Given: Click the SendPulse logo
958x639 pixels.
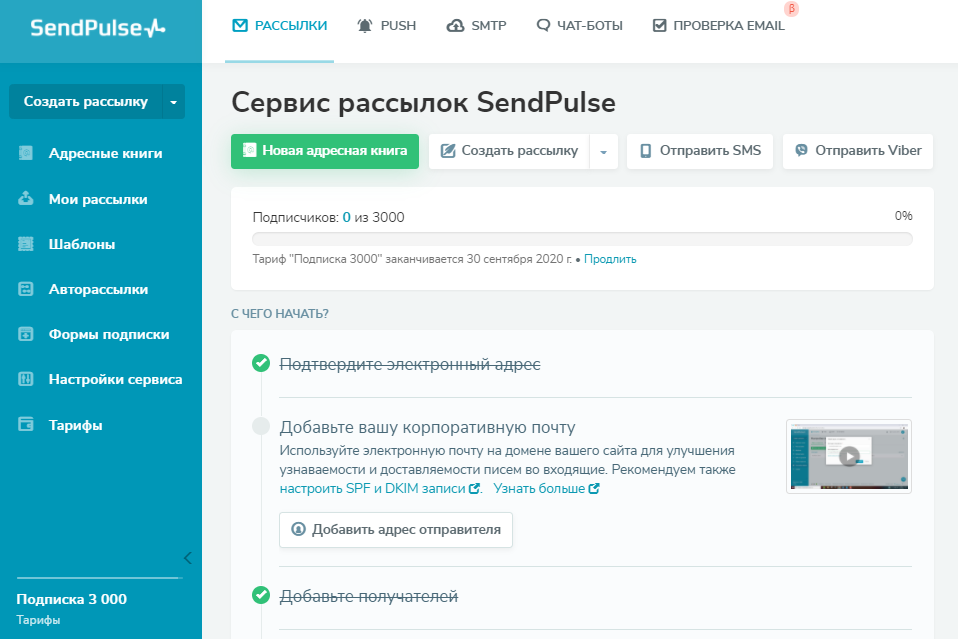Looking at the screenshot, I should [97, 28].
